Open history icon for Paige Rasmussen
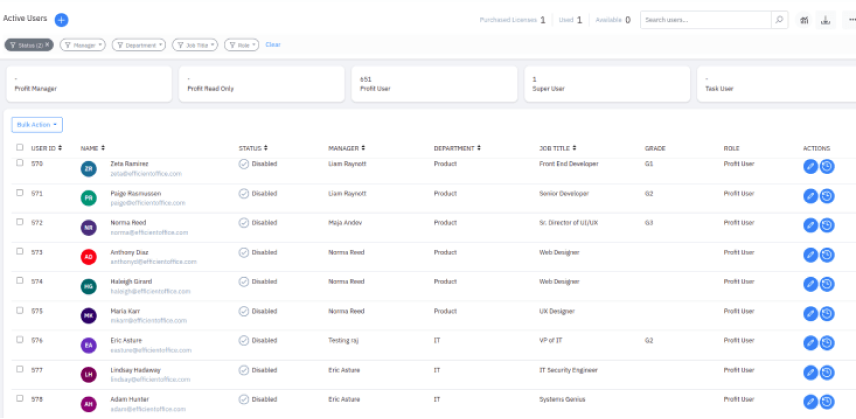This screenshot has width=856, height=419. [827, 196]
